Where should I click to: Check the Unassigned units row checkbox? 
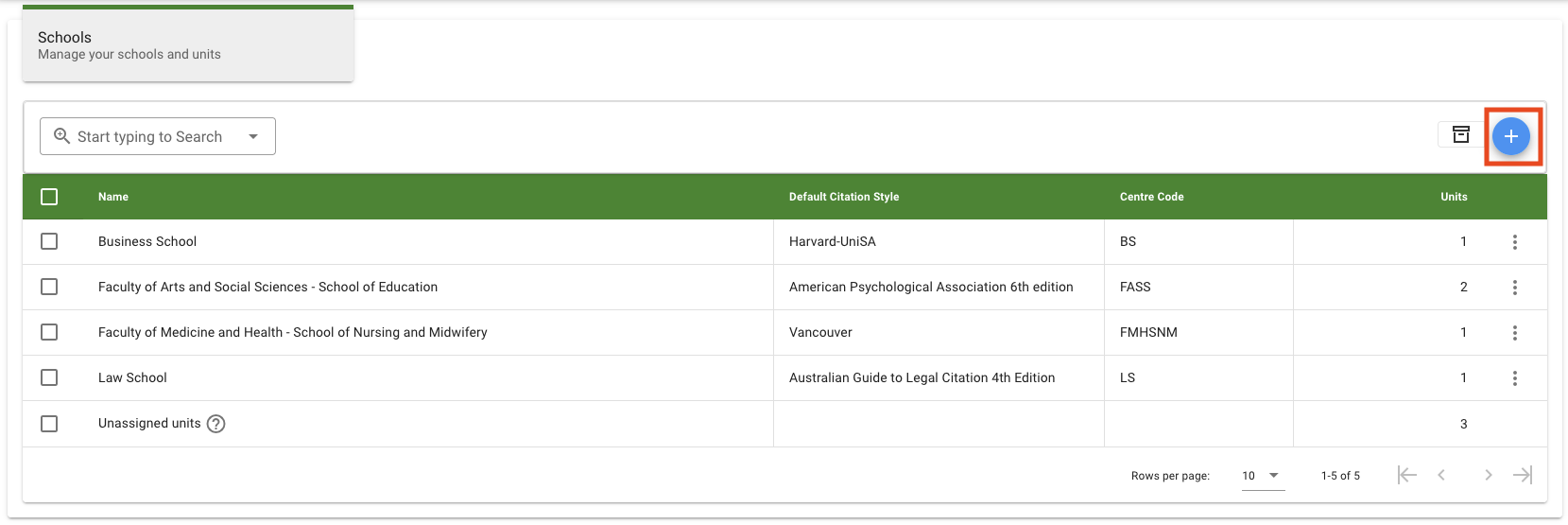coord(49,424)
